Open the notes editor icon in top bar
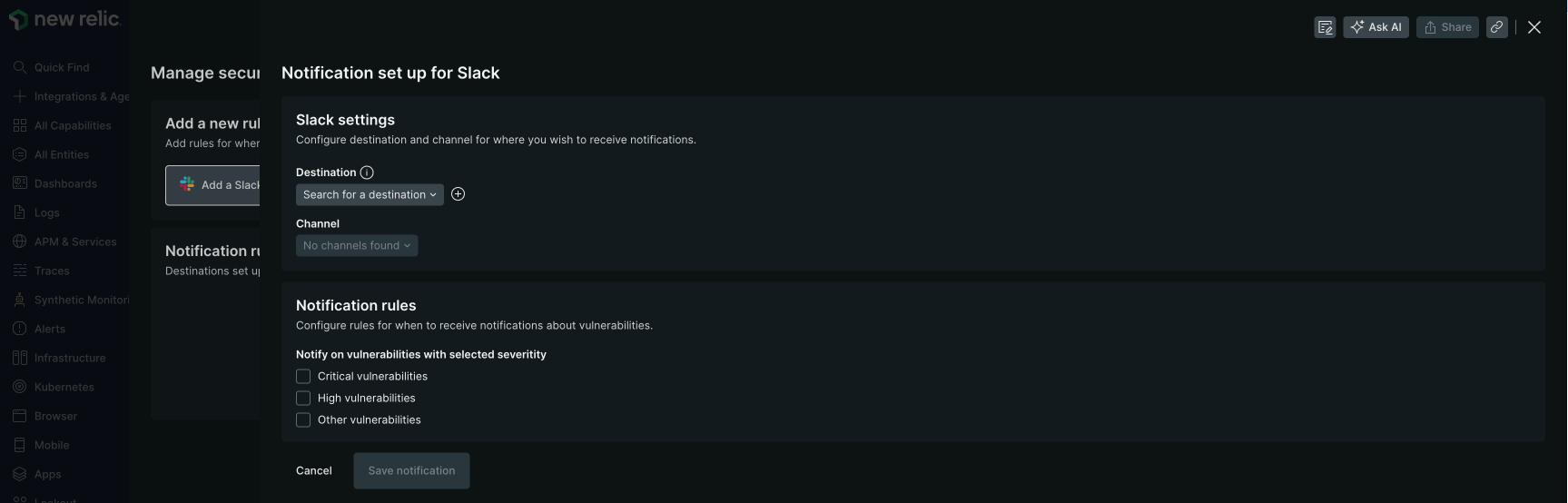The image size is (1568, 503). (1325, 27)
